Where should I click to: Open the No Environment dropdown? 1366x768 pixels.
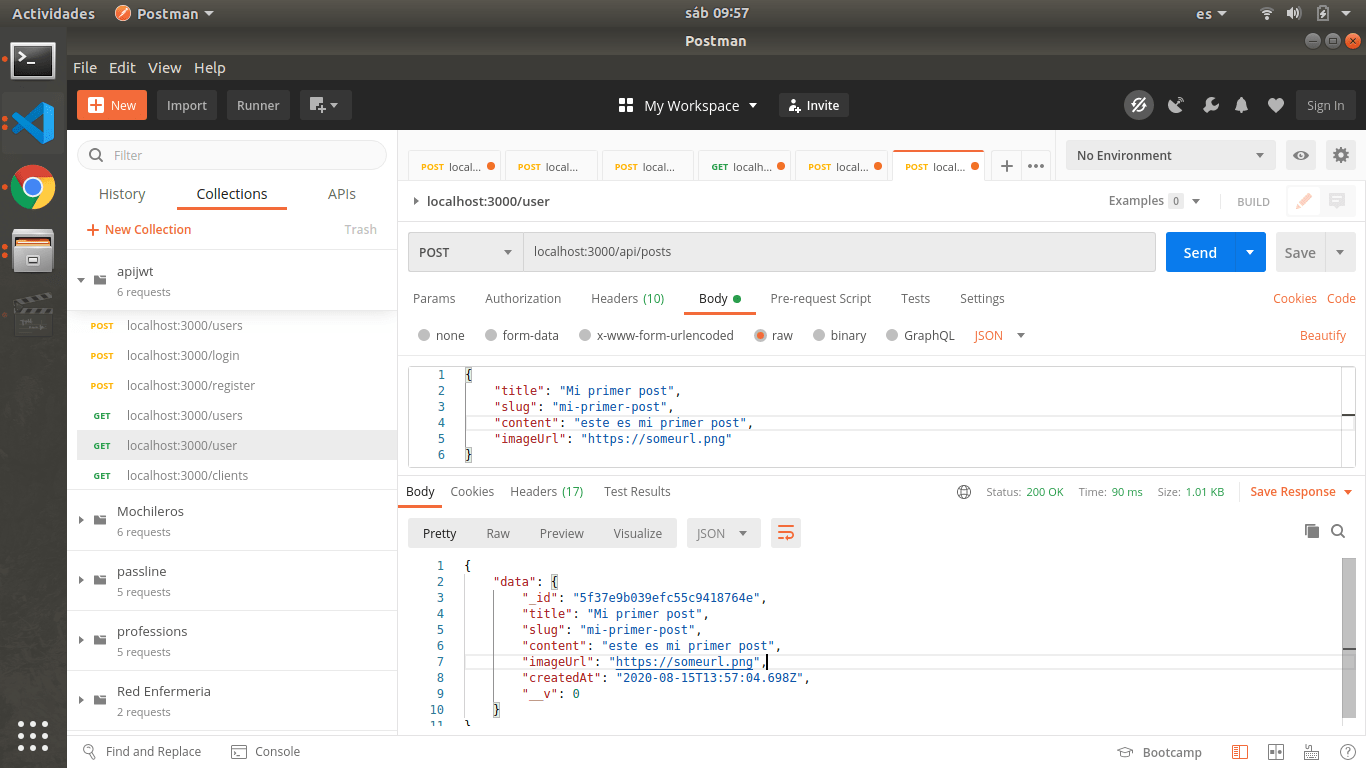point(1170,155)
